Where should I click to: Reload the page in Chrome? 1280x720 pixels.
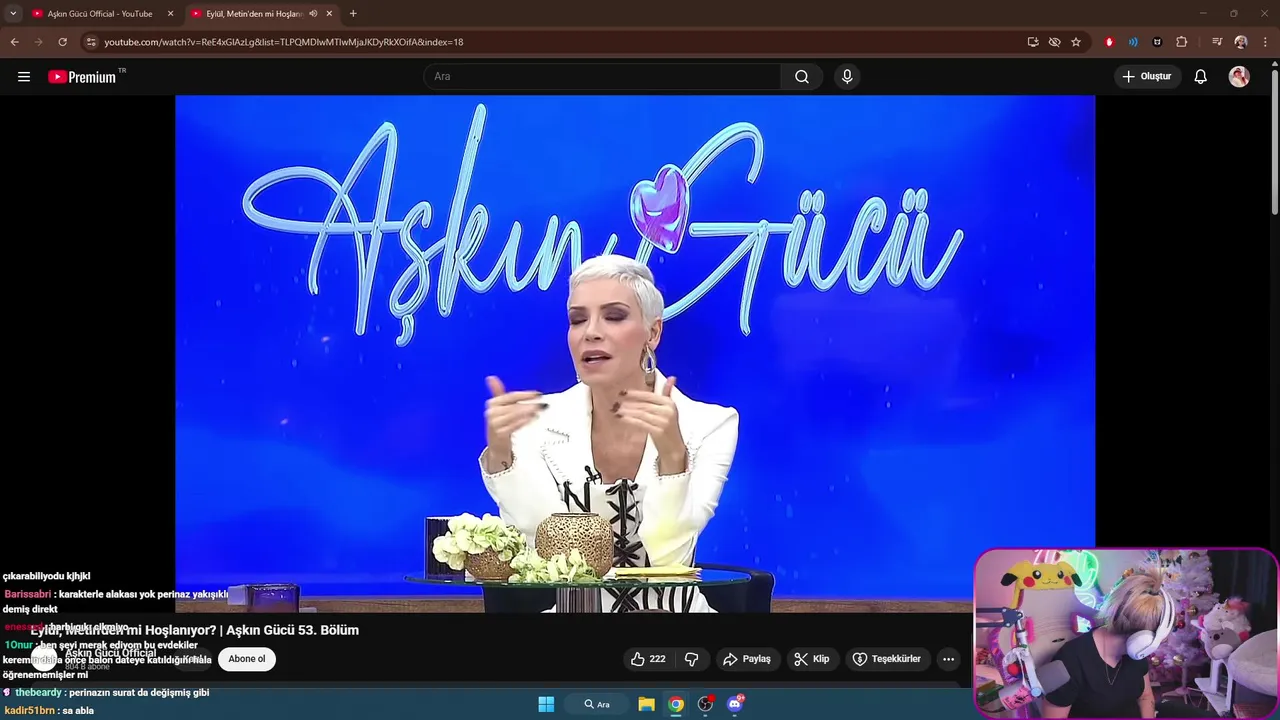point(62,42)
